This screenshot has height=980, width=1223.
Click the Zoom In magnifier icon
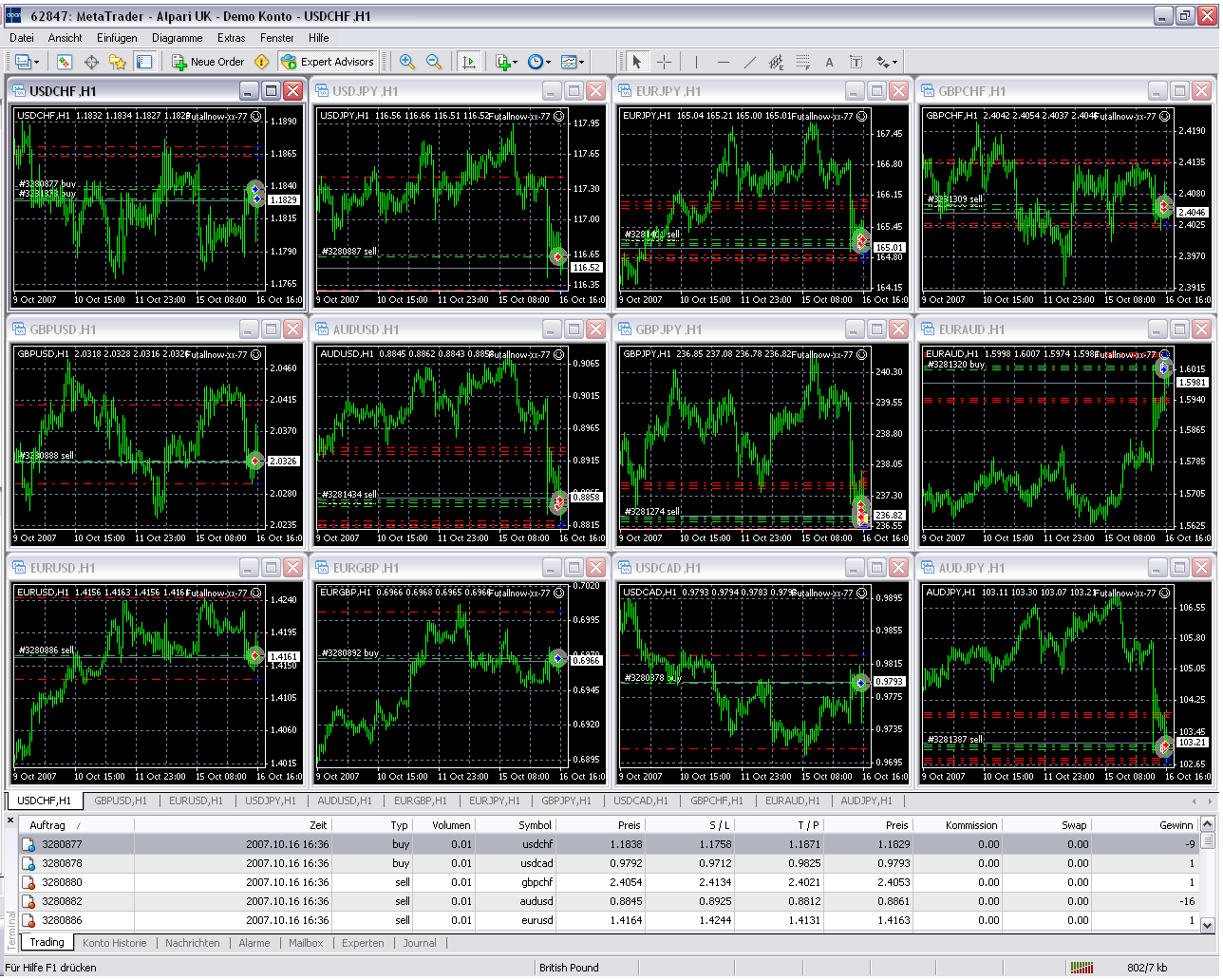point(407,62)
